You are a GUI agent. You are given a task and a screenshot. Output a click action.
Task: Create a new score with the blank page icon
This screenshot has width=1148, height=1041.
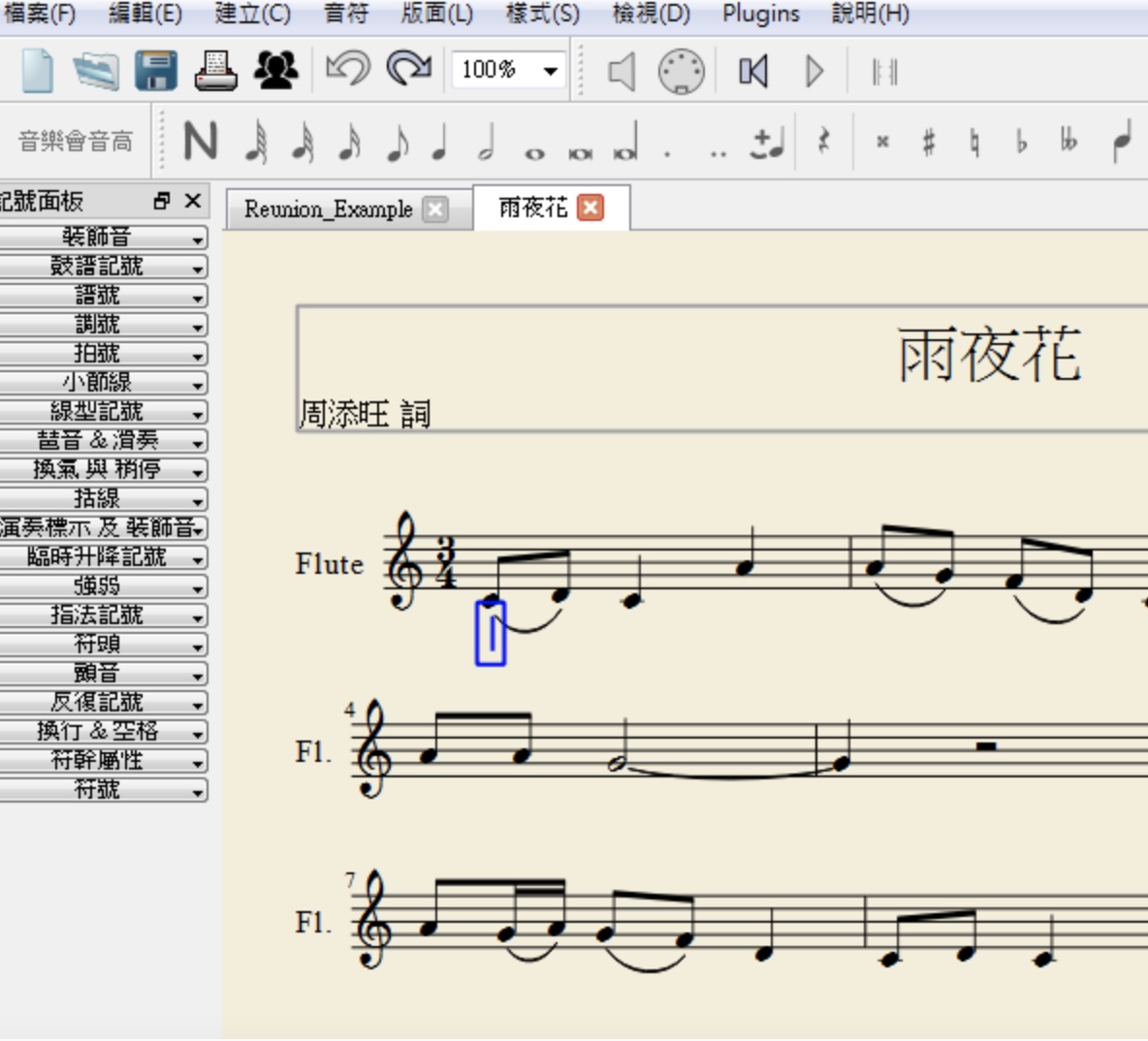pos(38,71)
